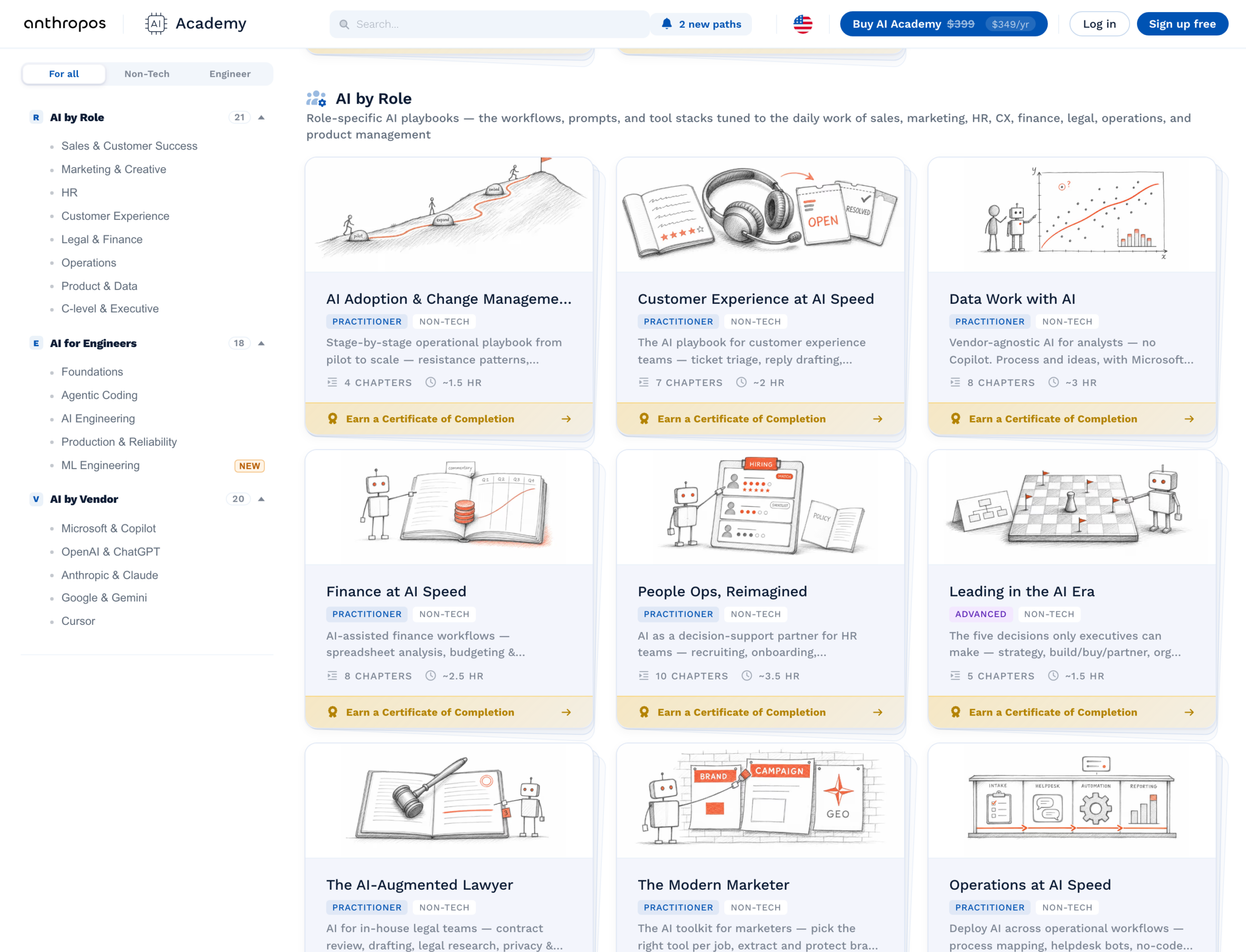The width and height of the screenshot is (1246, 952).
Task: Click certificate ribbon icon on Customer Experience card
Action: click(644, 419)
